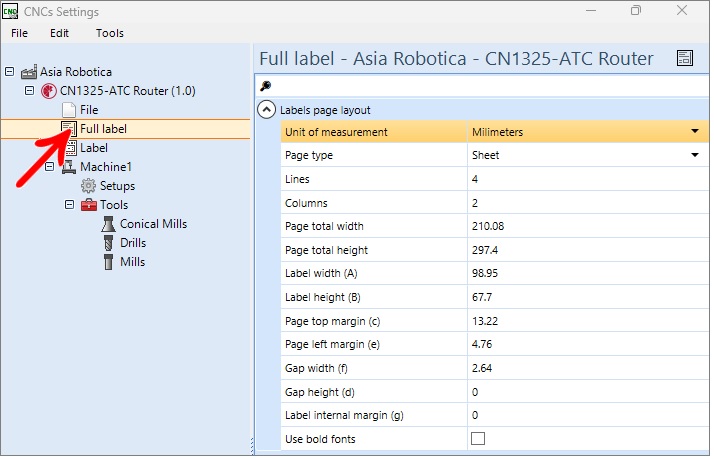Select the Conical Mills tool icon
This screenshot has height=459, width=714.
[x=108, y=224]
